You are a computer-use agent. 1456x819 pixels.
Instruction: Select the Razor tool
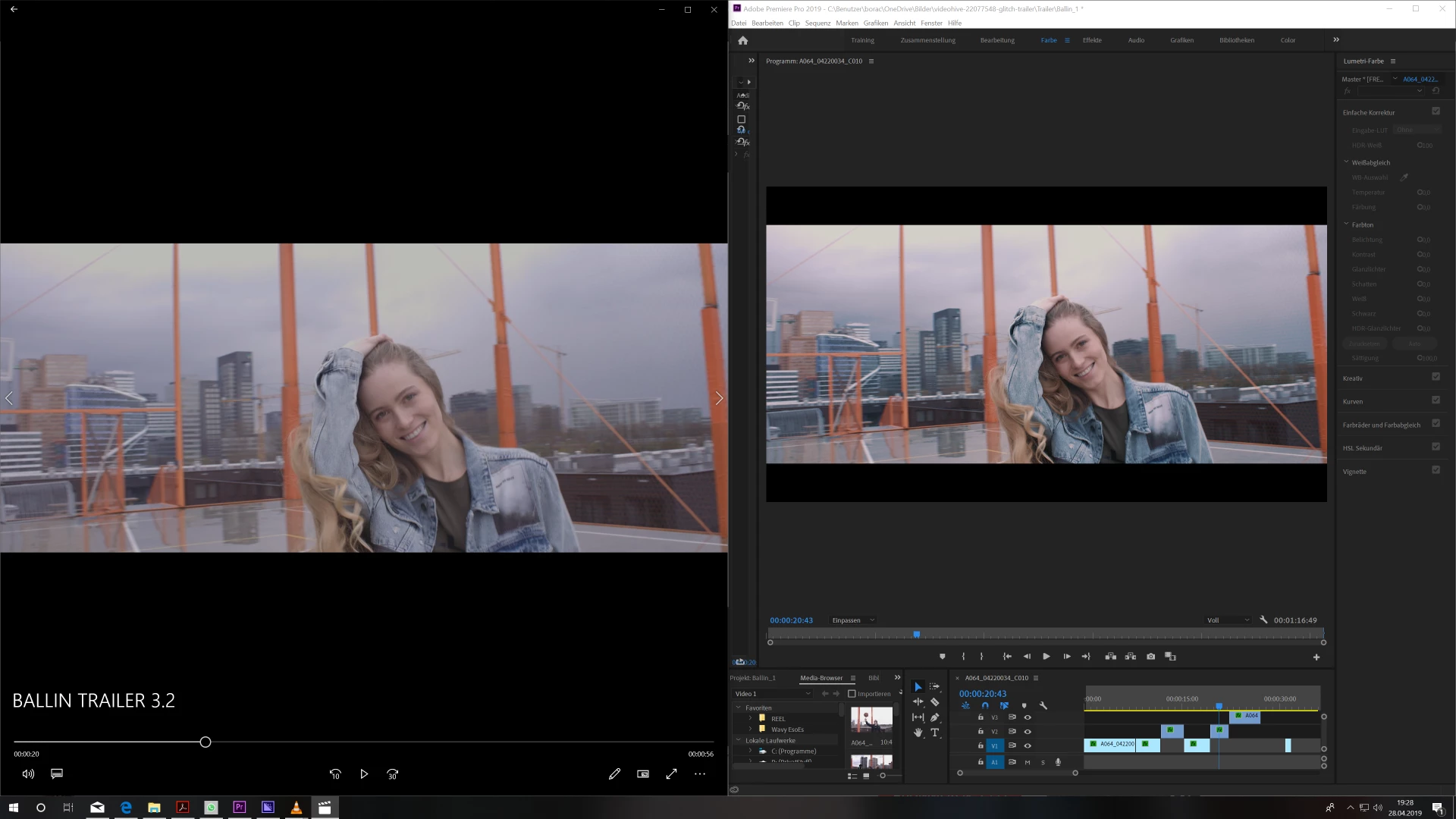pyautogui.click(x=935, y=702)
